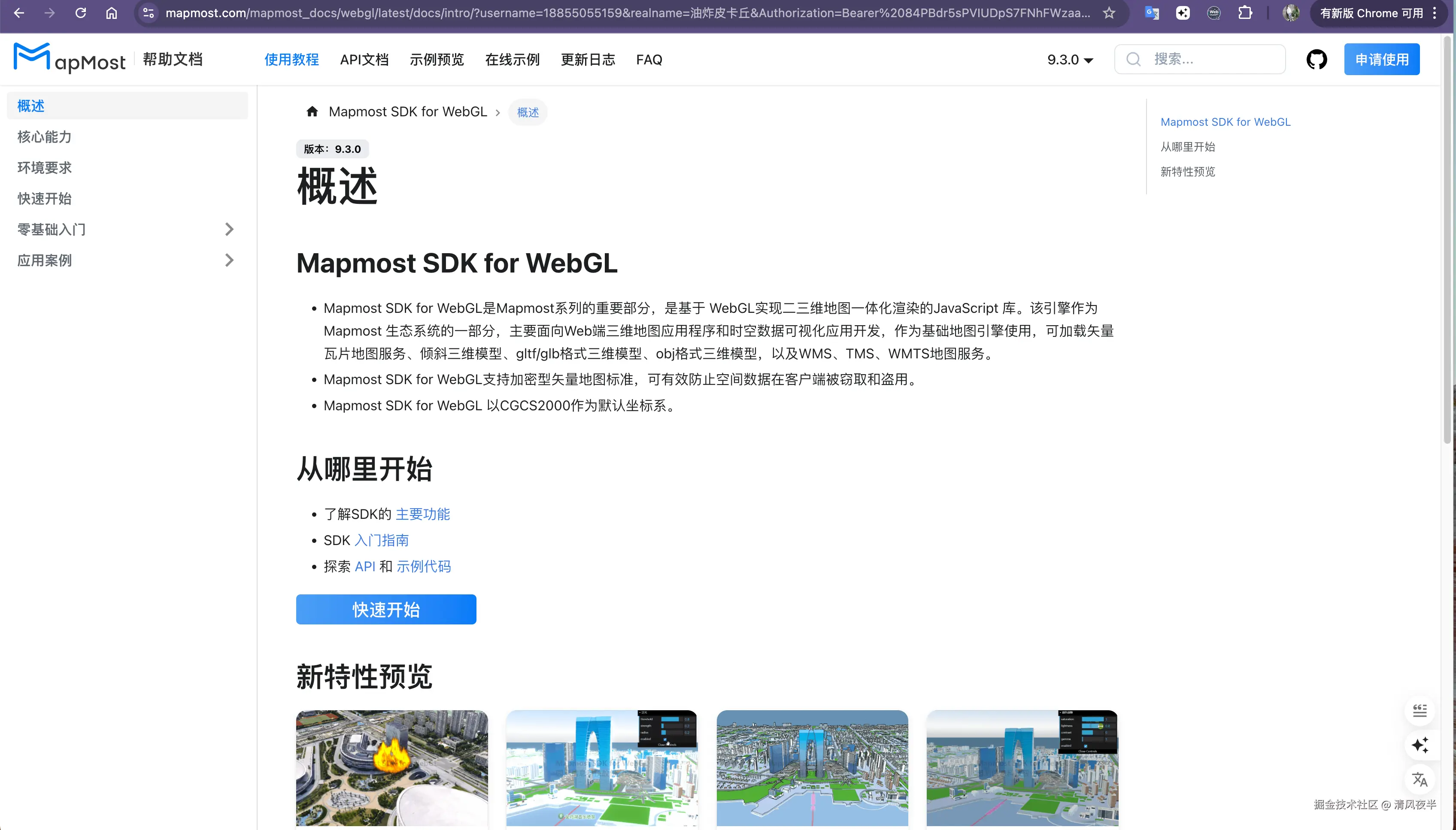Viewport: 1456px width, 830px height.
Task: Select 核心能力 in the sidebar
Action: [45, 137]
